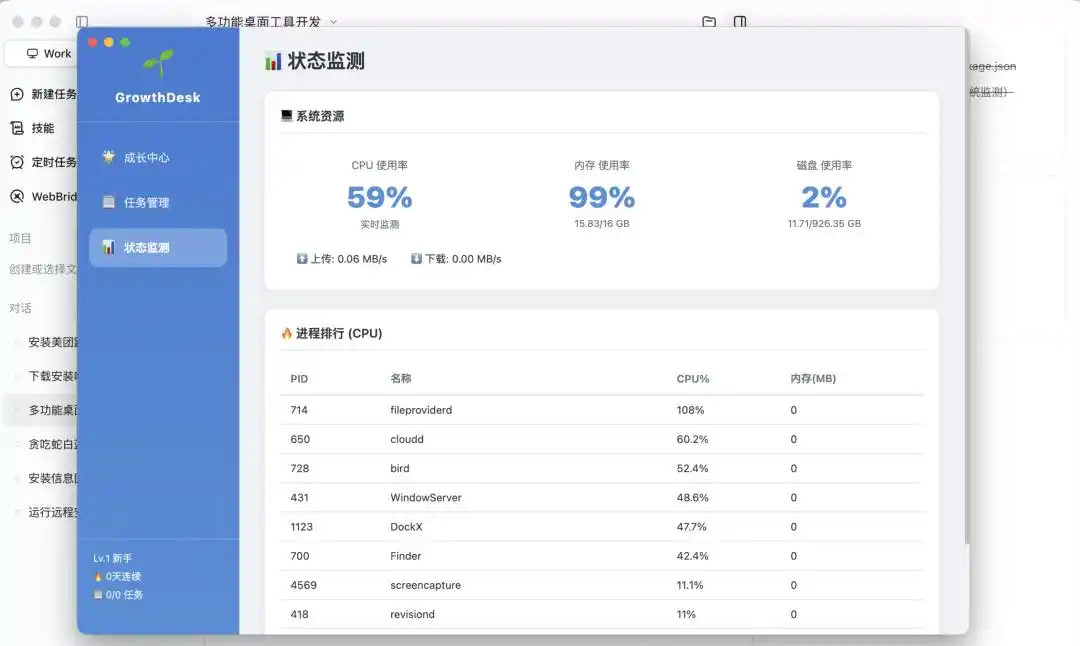
Task: Click the 99% memory usage value
Action: (x=602, y=198)
